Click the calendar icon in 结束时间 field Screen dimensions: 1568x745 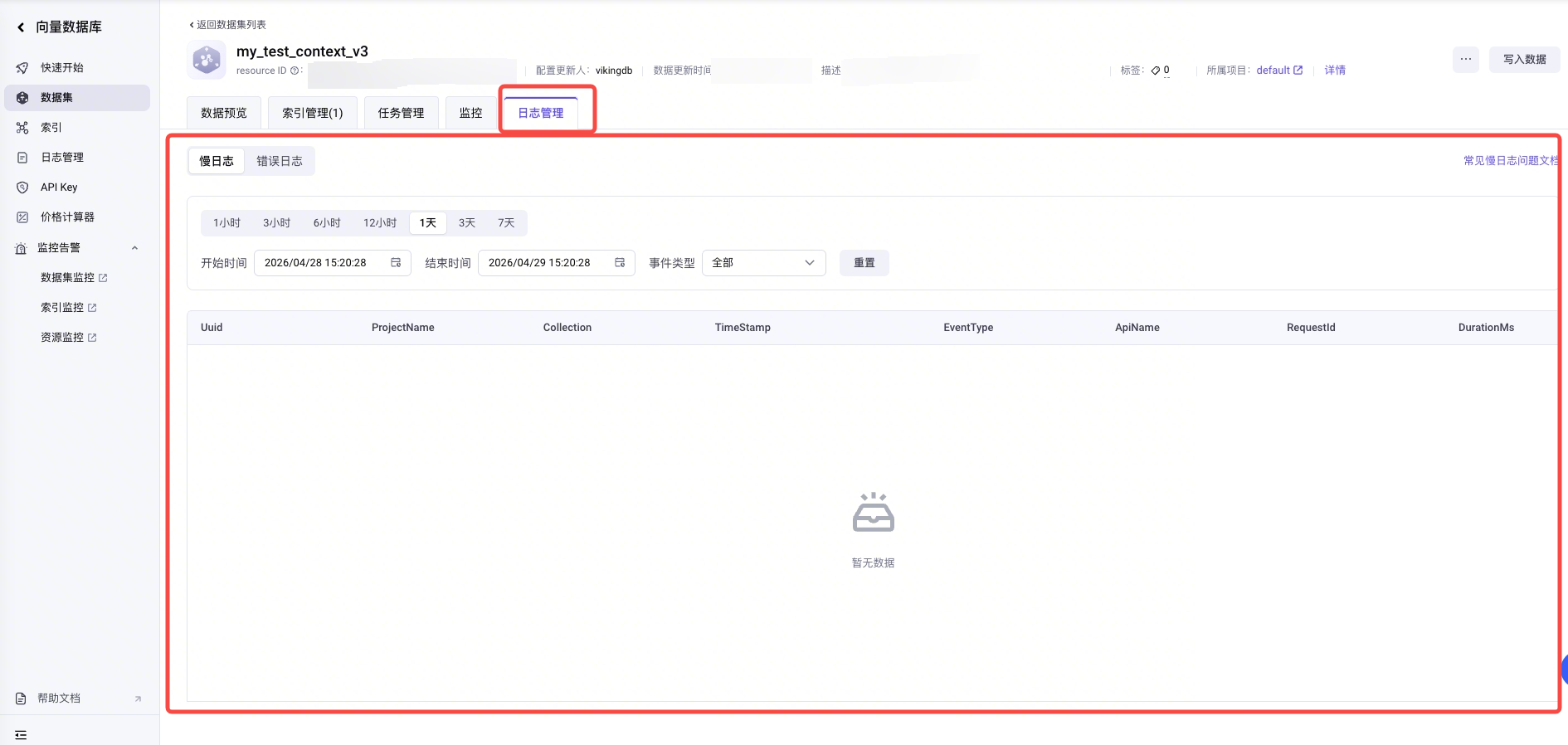tap(620, 263)
